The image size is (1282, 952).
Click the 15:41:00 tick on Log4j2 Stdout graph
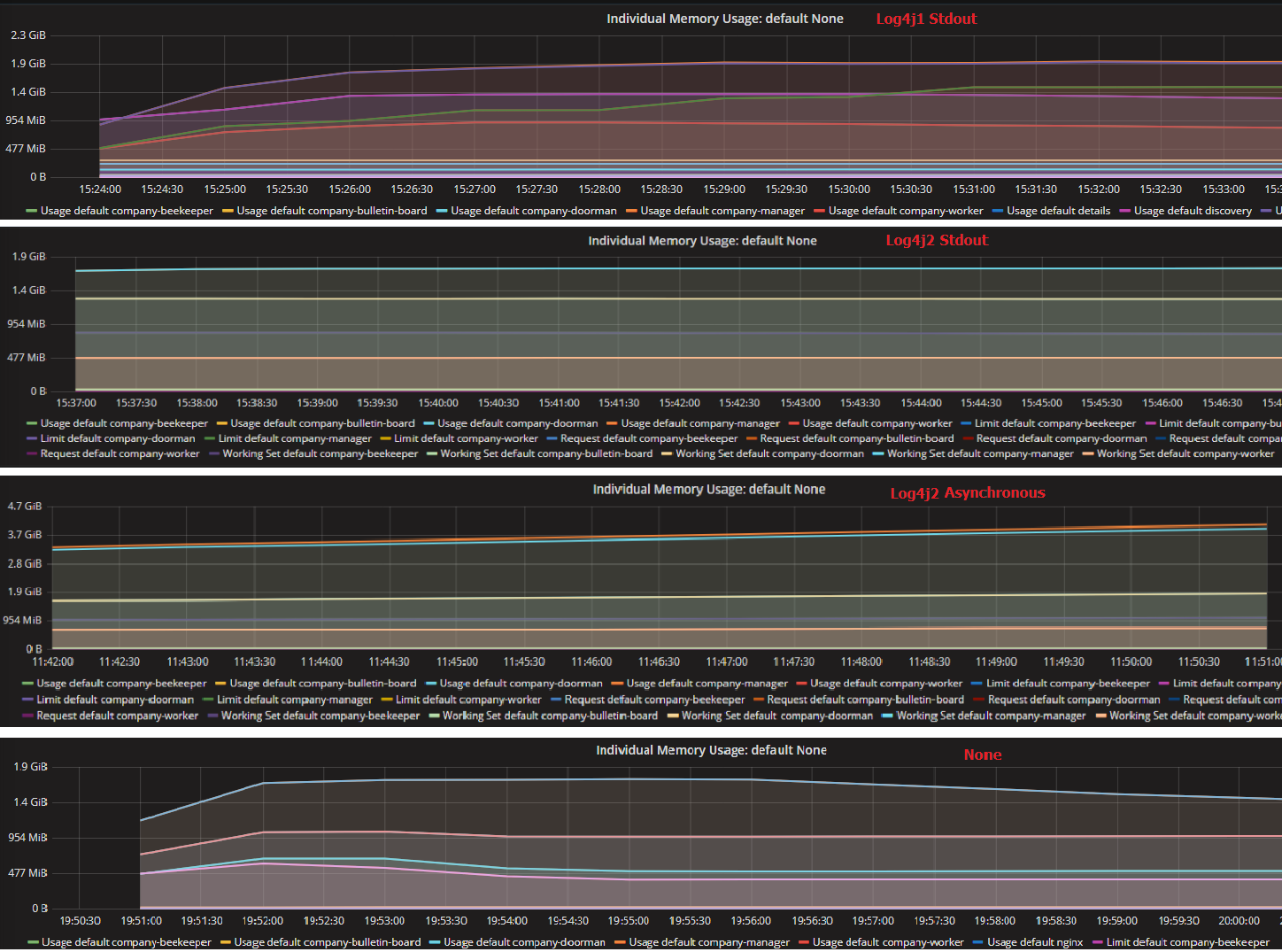[559, 403]
